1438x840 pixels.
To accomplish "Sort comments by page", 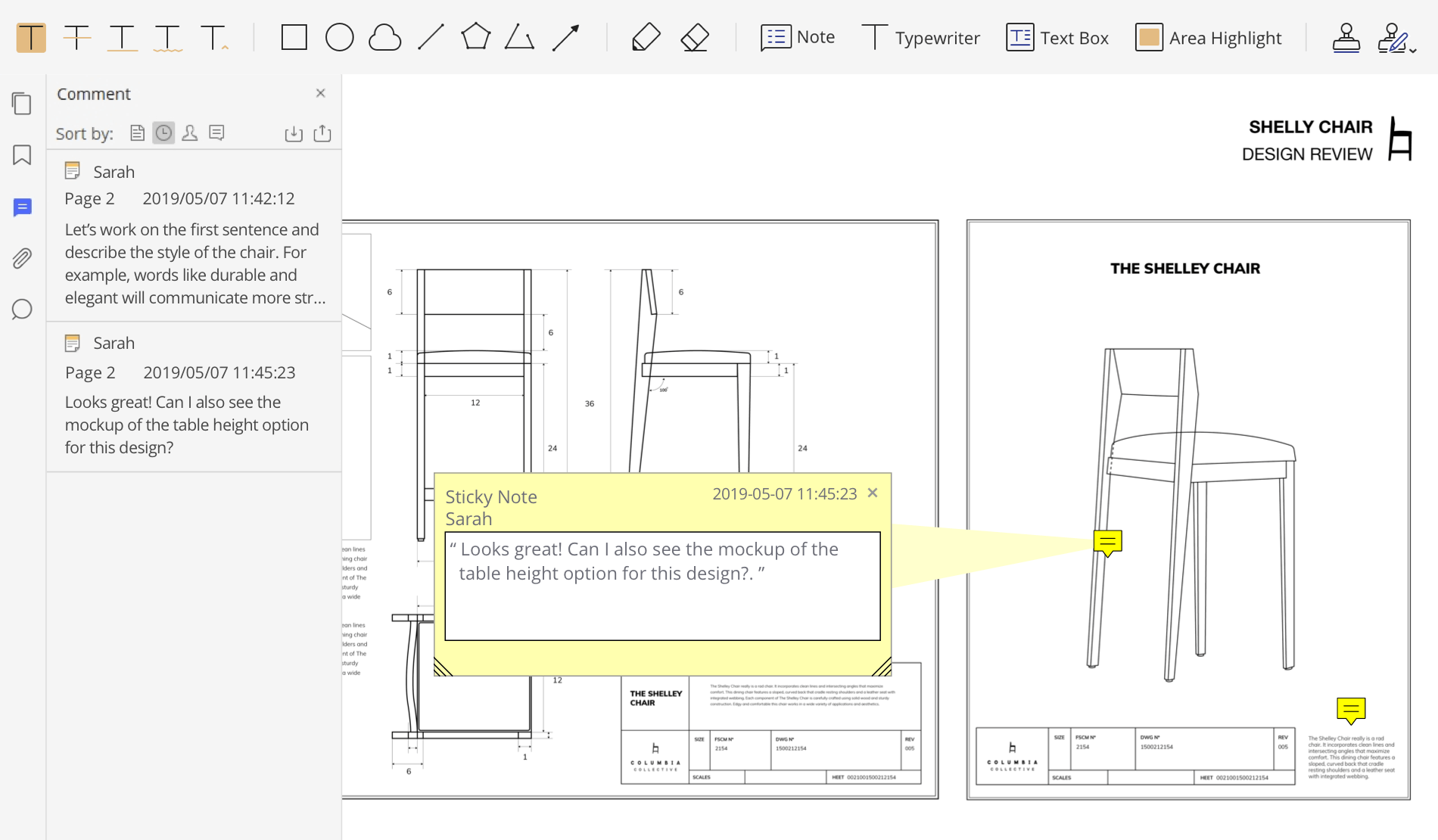I will tap(137, 133).
